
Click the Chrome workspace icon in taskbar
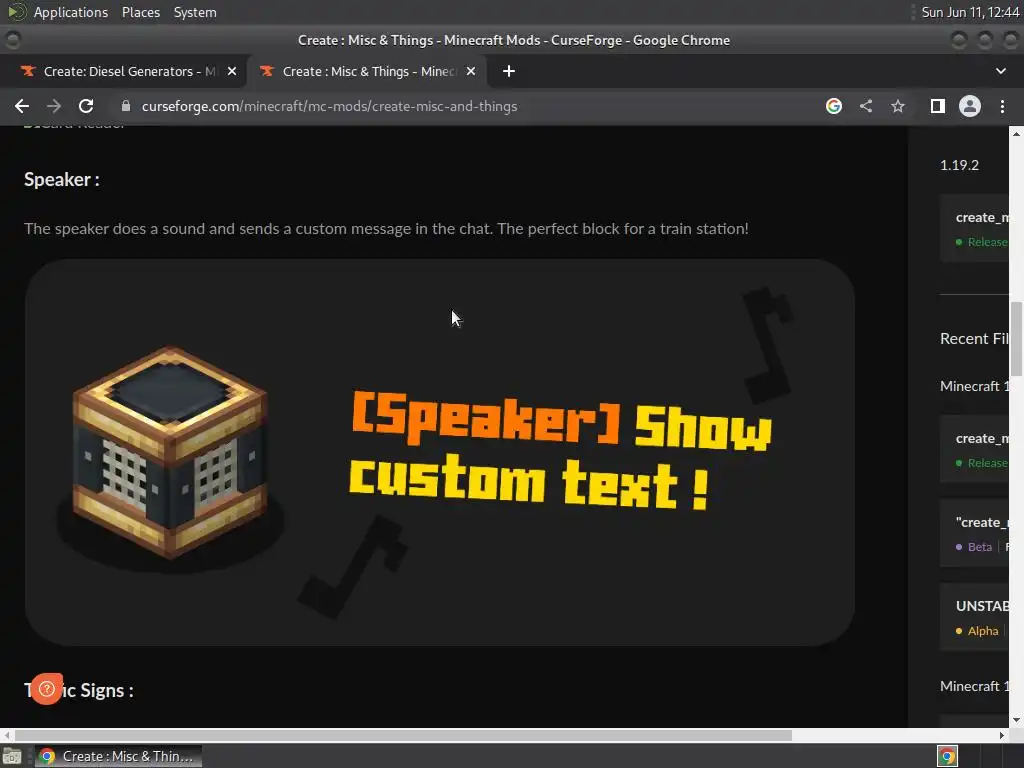[x=948, y=756]
